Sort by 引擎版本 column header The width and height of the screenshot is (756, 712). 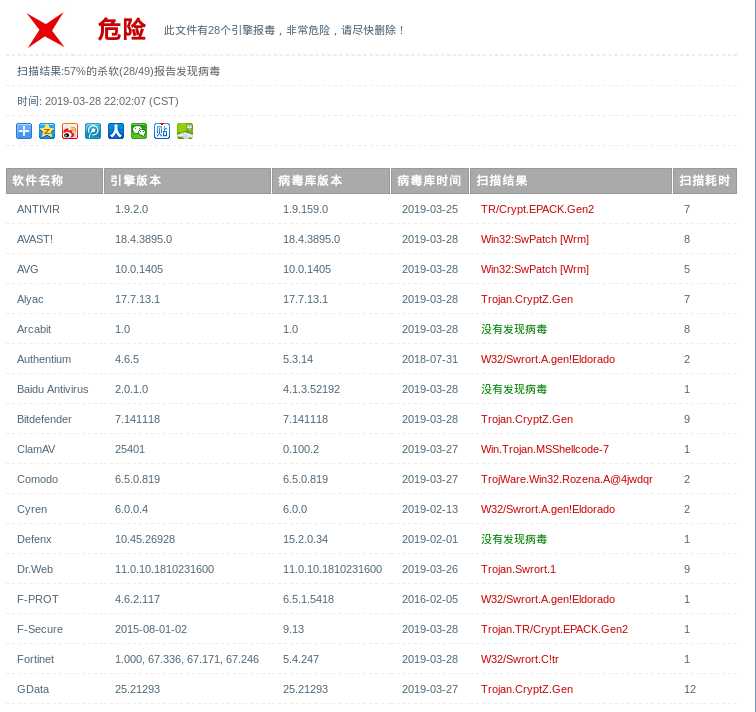tap(187, 181)
